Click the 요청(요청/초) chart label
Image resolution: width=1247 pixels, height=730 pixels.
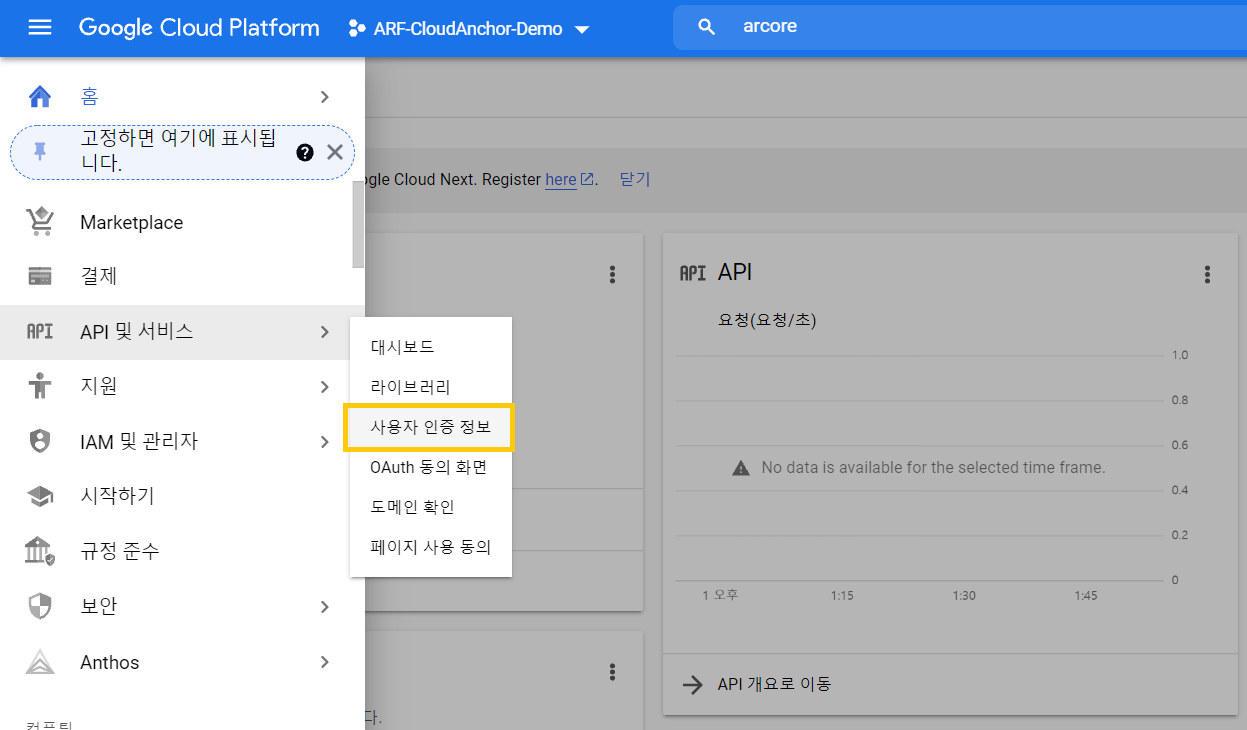click(767, 321)
